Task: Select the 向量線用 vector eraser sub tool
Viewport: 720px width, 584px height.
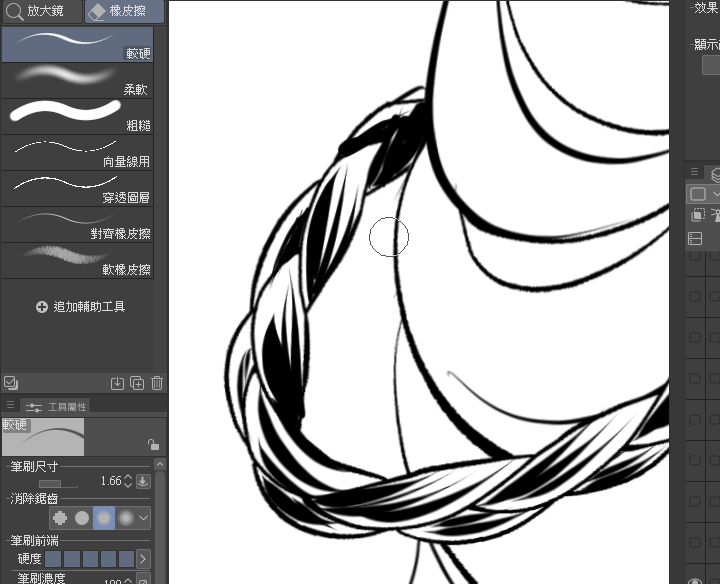Action: click(77, 152)
